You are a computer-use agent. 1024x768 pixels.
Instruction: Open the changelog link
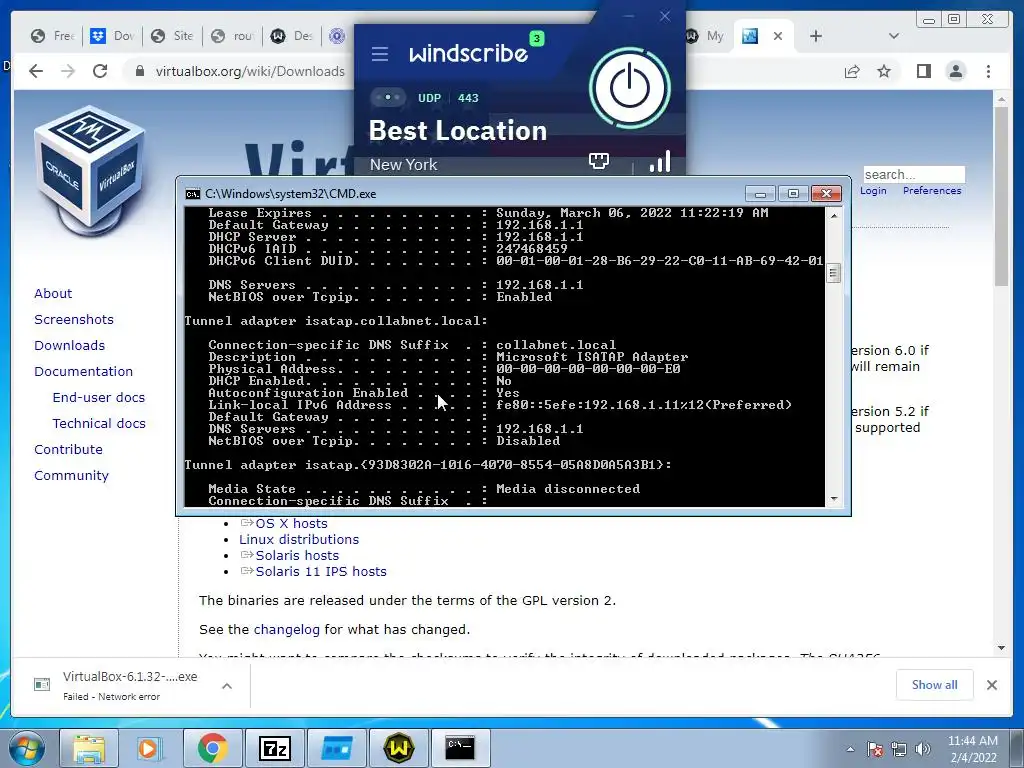tap(287, 630)
